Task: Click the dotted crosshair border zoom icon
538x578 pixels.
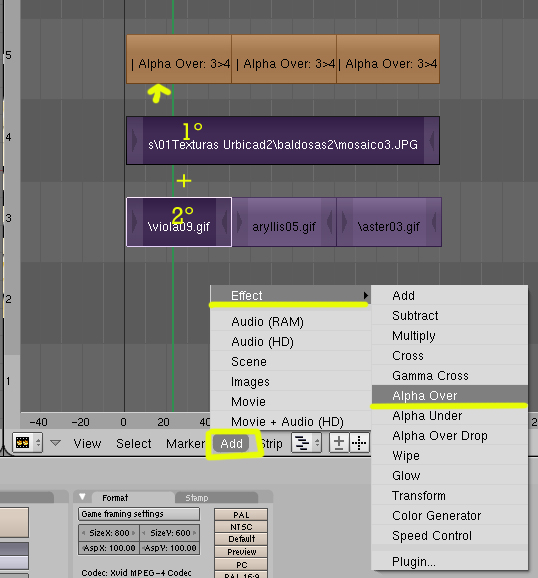Action: click(359, 443)
